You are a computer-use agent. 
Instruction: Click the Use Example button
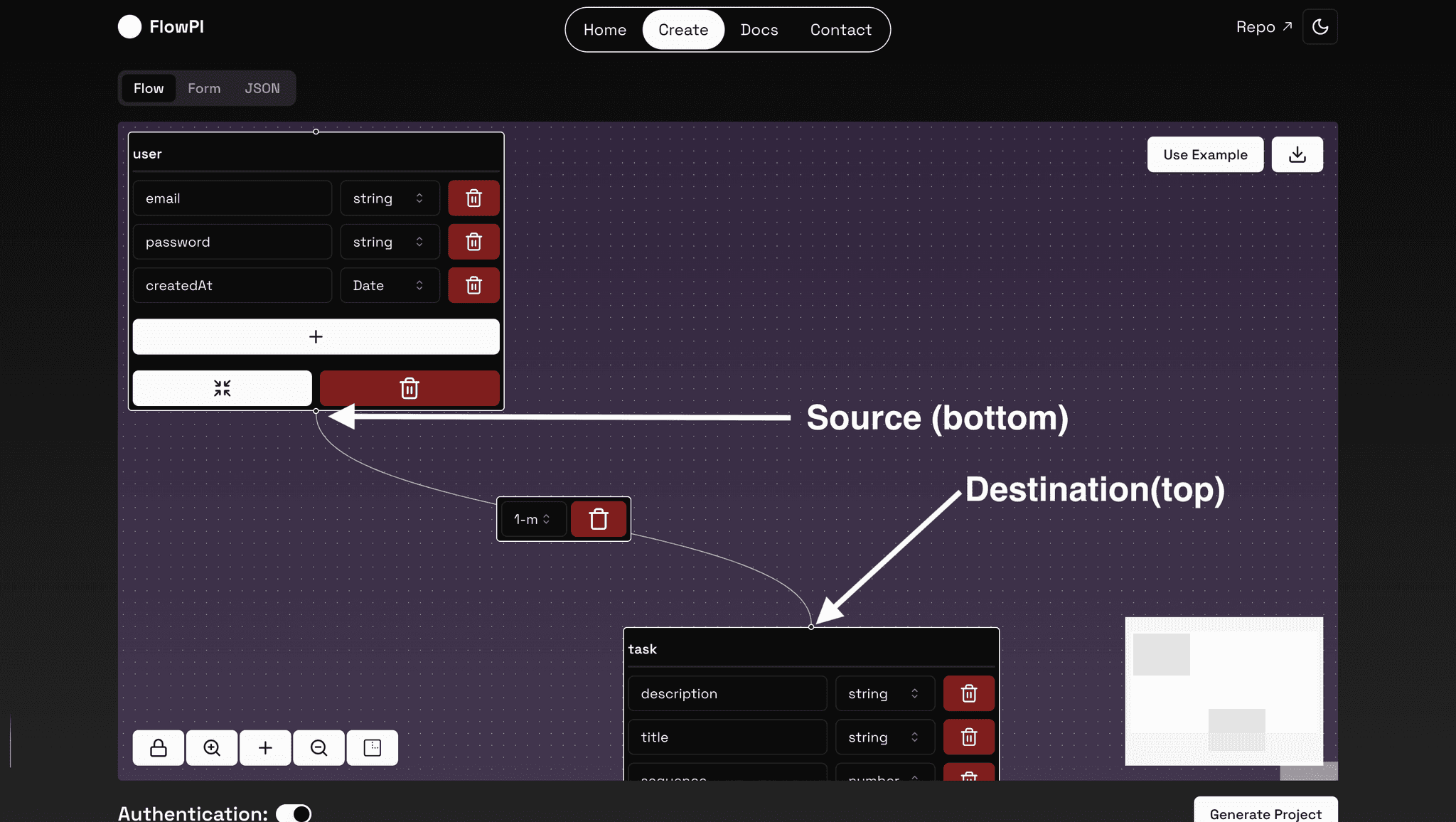tap(1205, 154)
